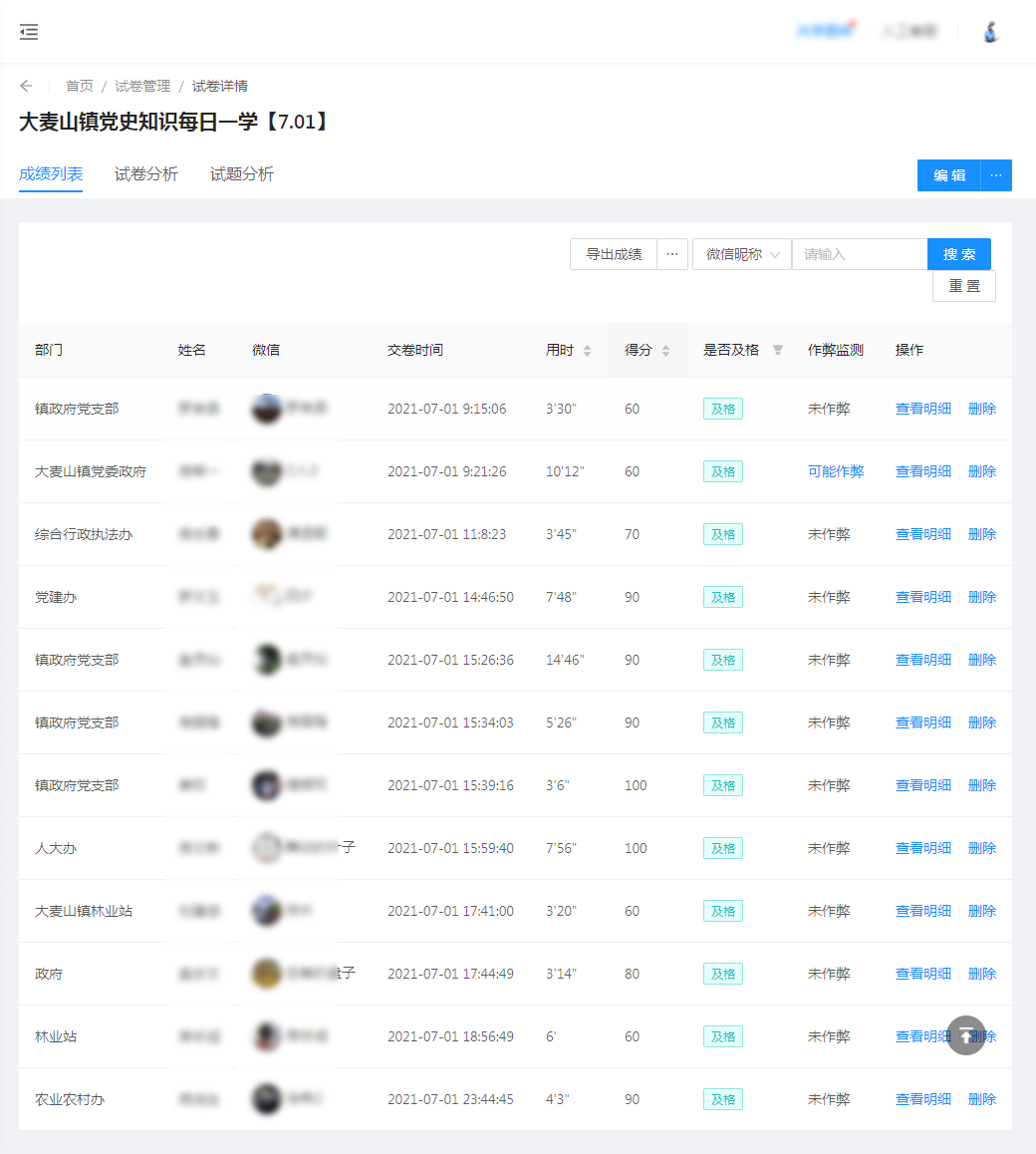Viewport: 1036px width, 1154px height.
Task: Click the 作弊监测 column header
Action: 835,351
